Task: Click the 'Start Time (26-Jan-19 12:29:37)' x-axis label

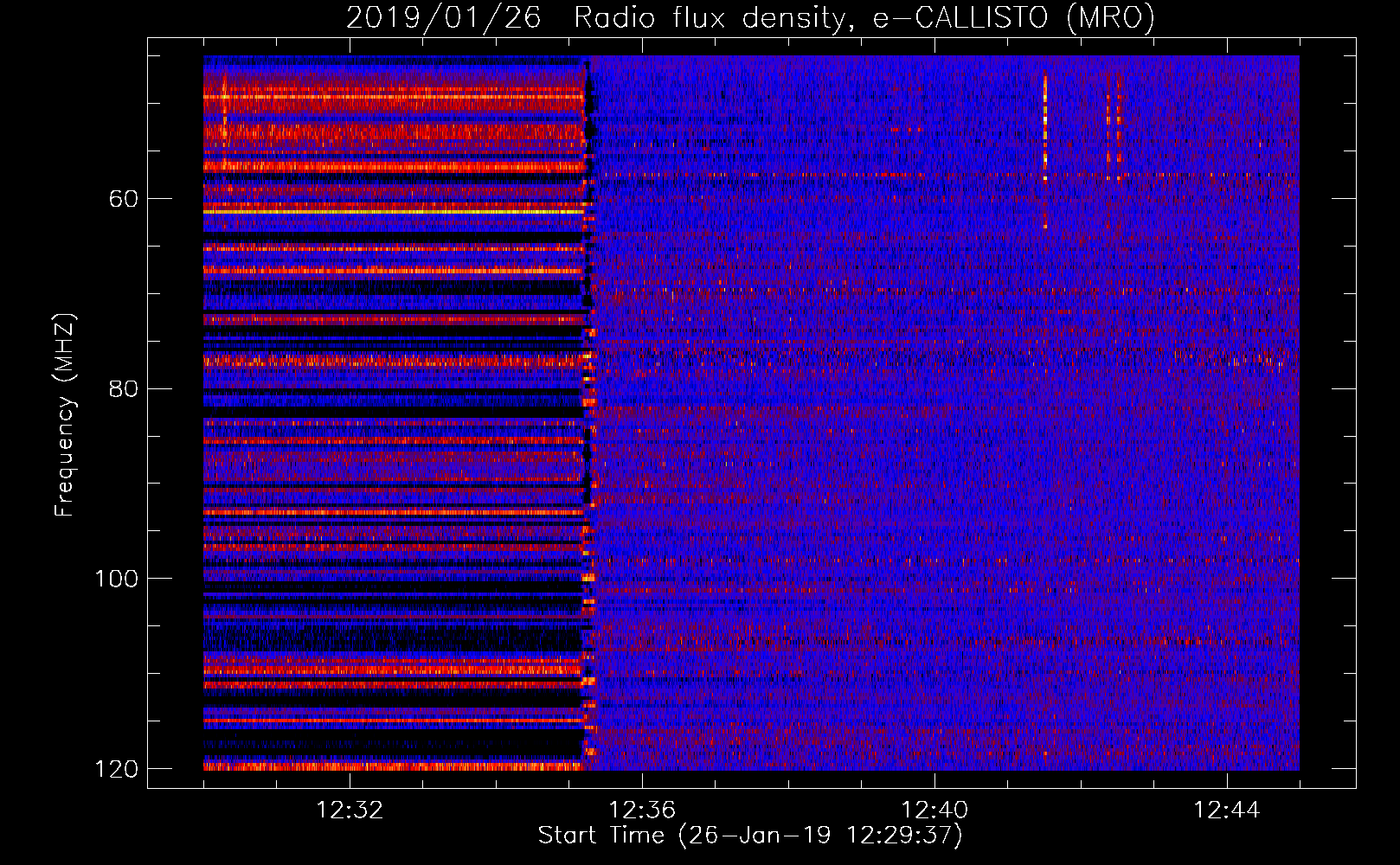Action: [x=750, y=836]
